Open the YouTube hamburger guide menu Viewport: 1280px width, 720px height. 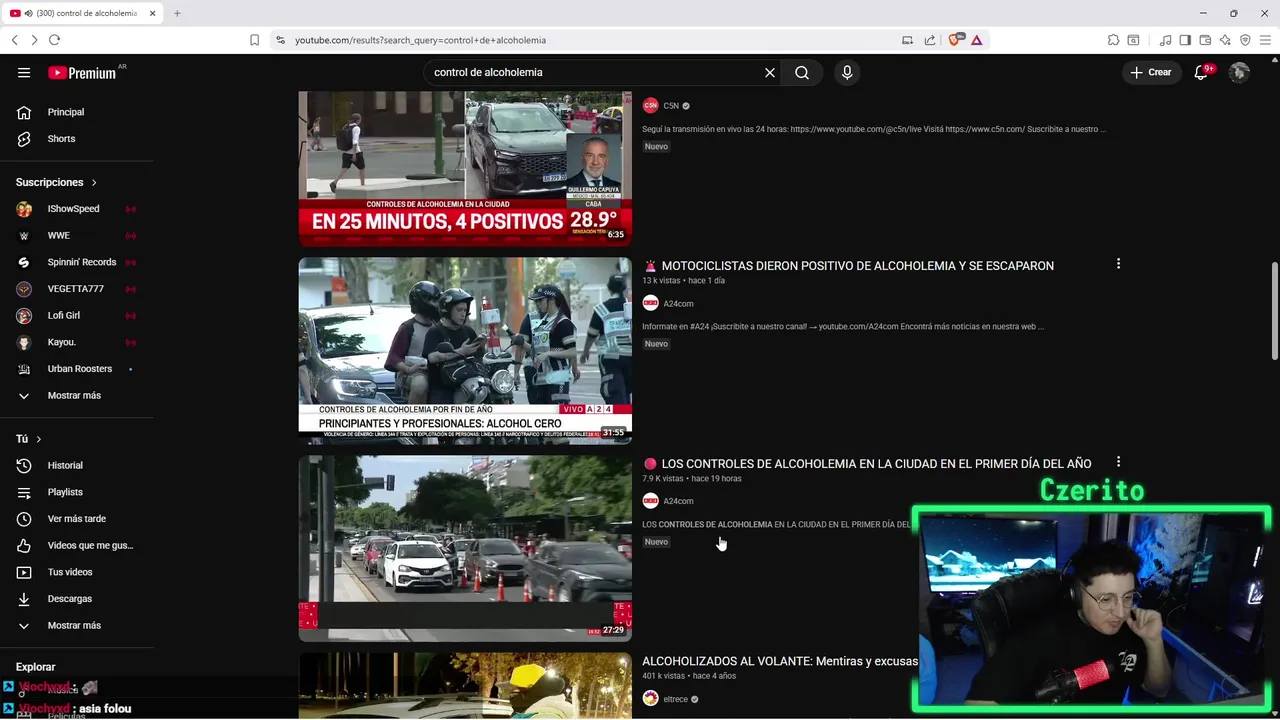[x=24, y=72]
